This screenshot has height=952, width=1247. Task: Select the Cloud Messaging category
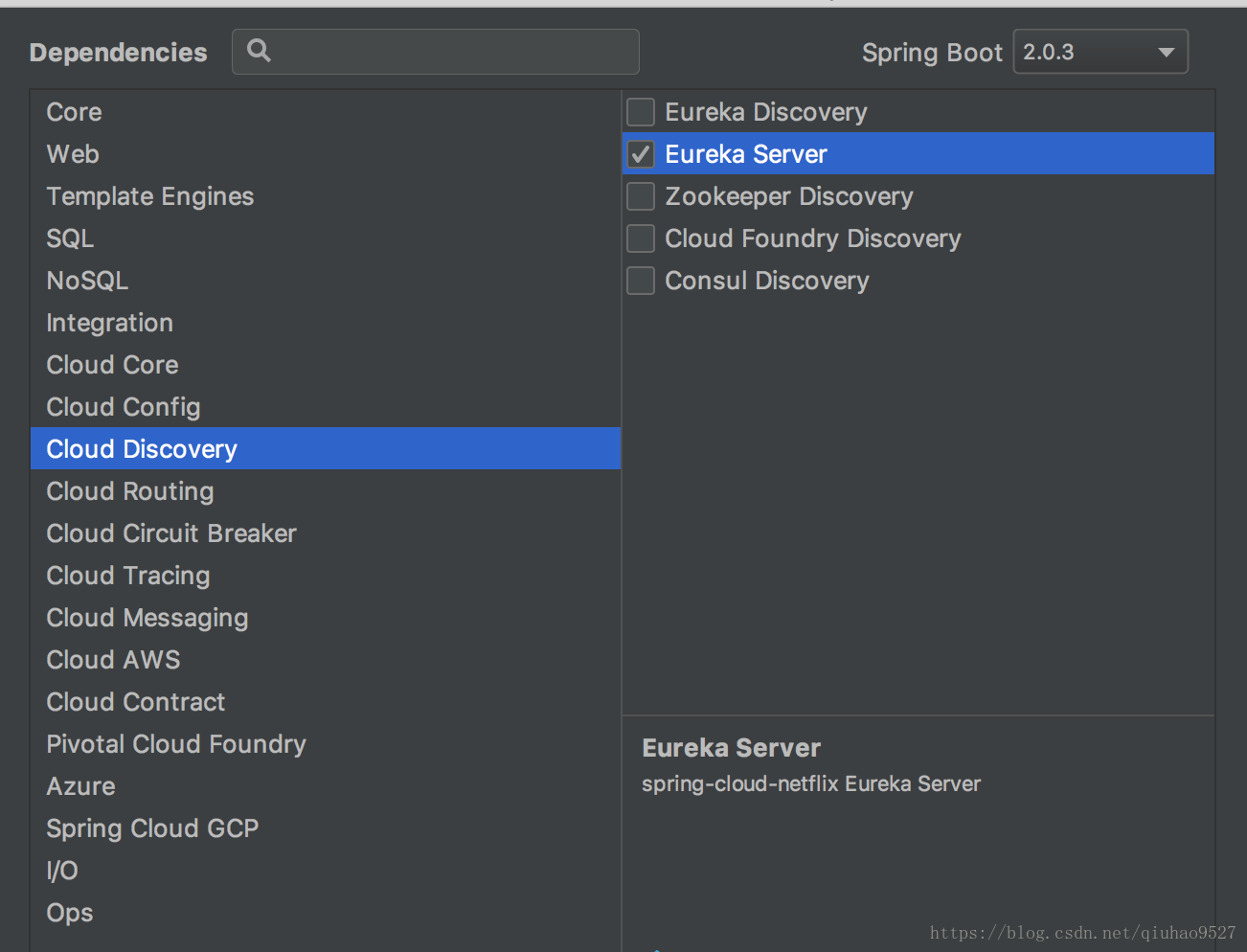click(326, 618)
